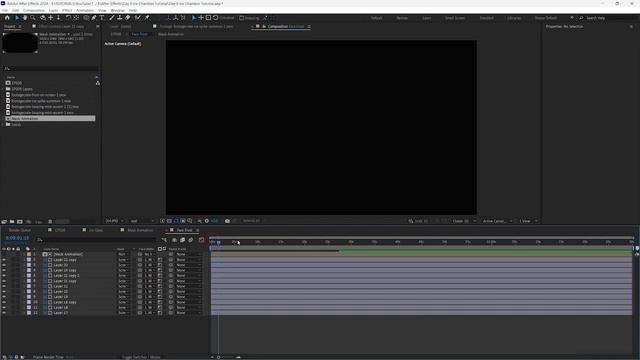Image resolution: width=640 pixels, height=360 pixels.
Task: Select the Type tool
Action: click(x=102, y=18)
